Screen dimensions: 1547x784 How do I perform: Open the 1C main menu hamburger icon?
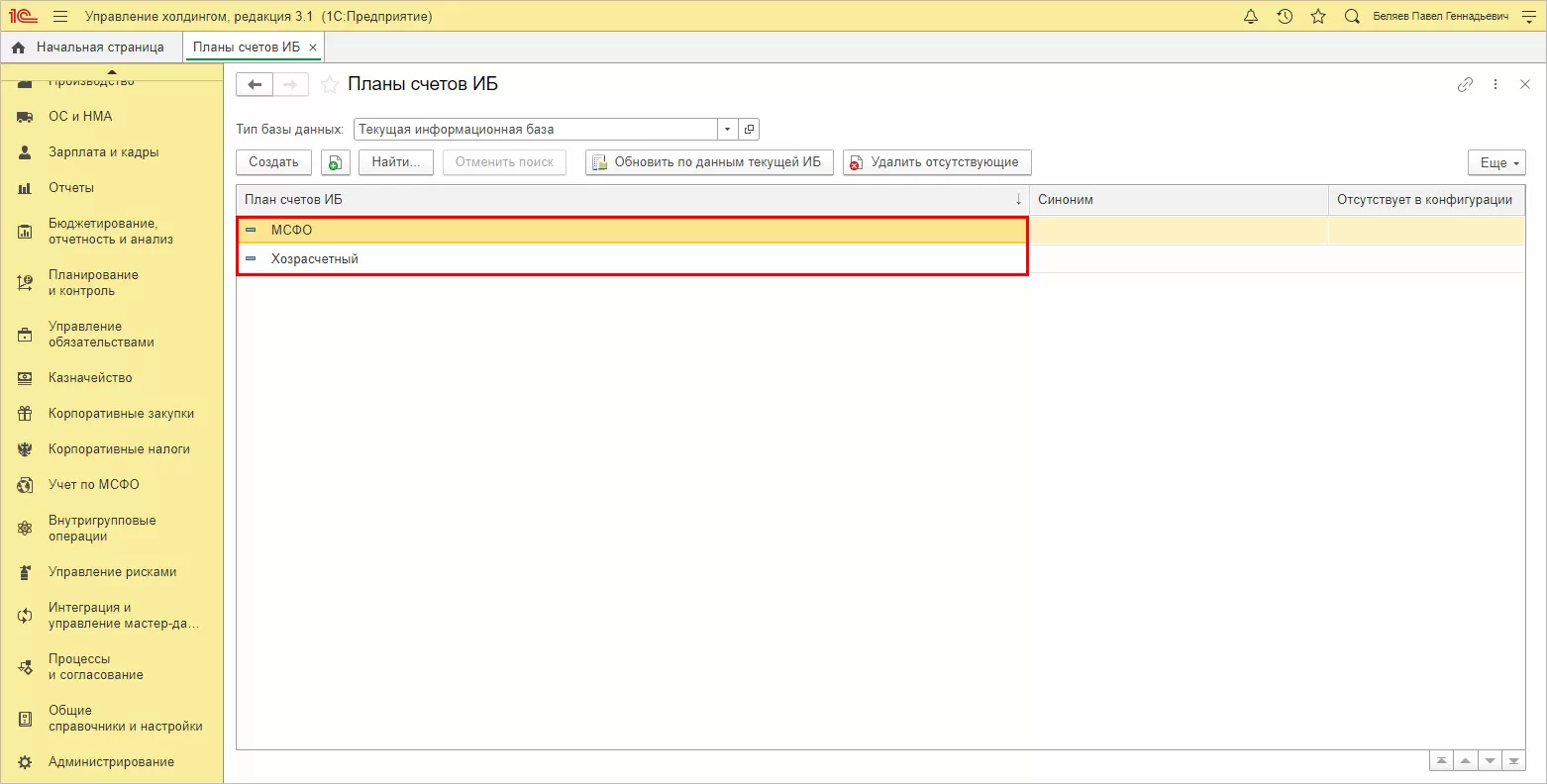click(60, 17)
